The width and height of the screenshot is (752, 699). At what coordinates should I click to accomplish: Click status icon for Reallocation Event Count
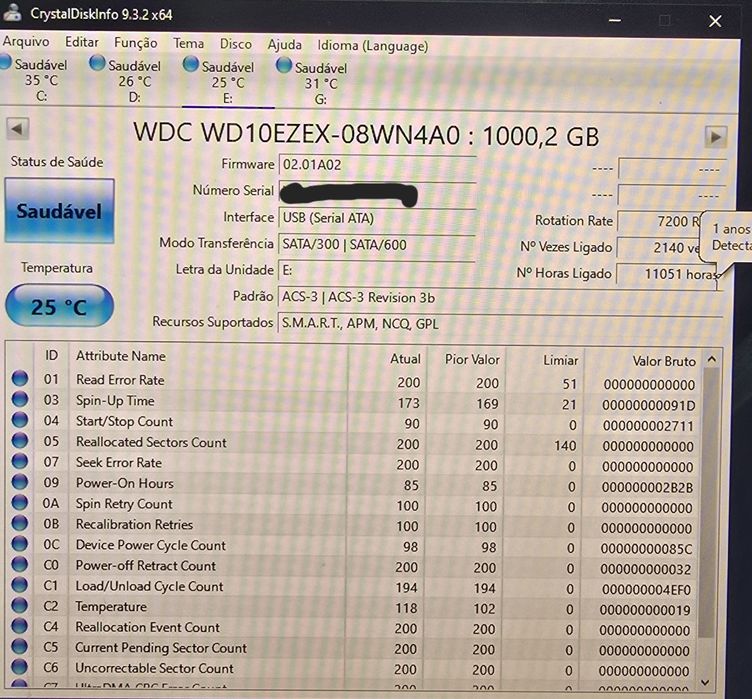pyautogui.click(x=20, y=626)
